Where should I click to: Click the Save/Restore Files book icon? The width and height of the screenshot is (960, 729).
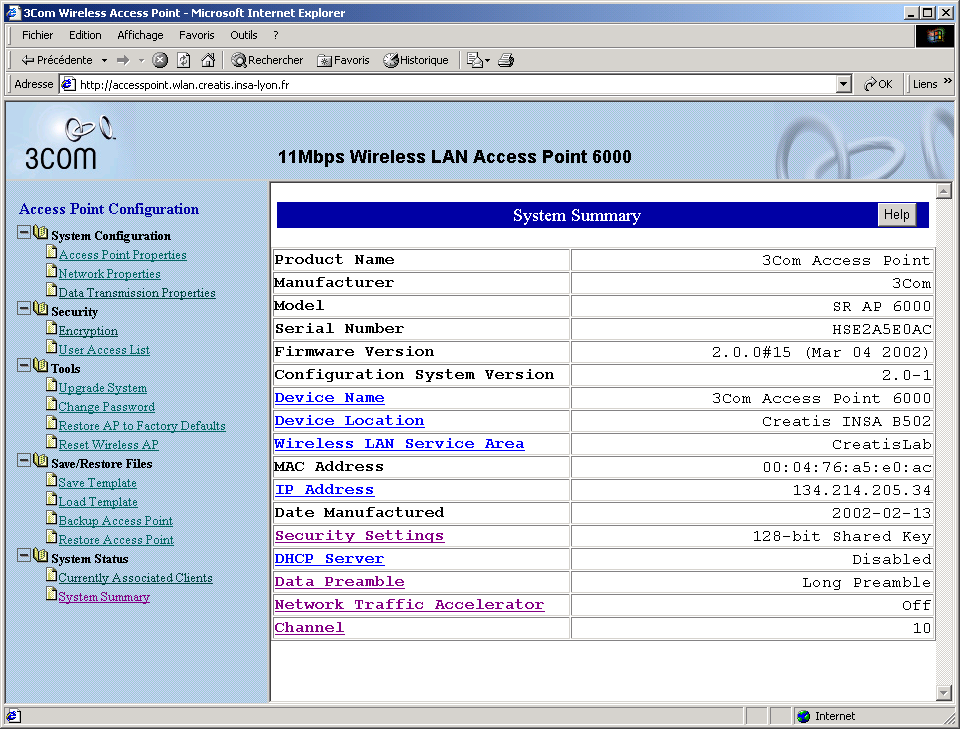[40, 460]
